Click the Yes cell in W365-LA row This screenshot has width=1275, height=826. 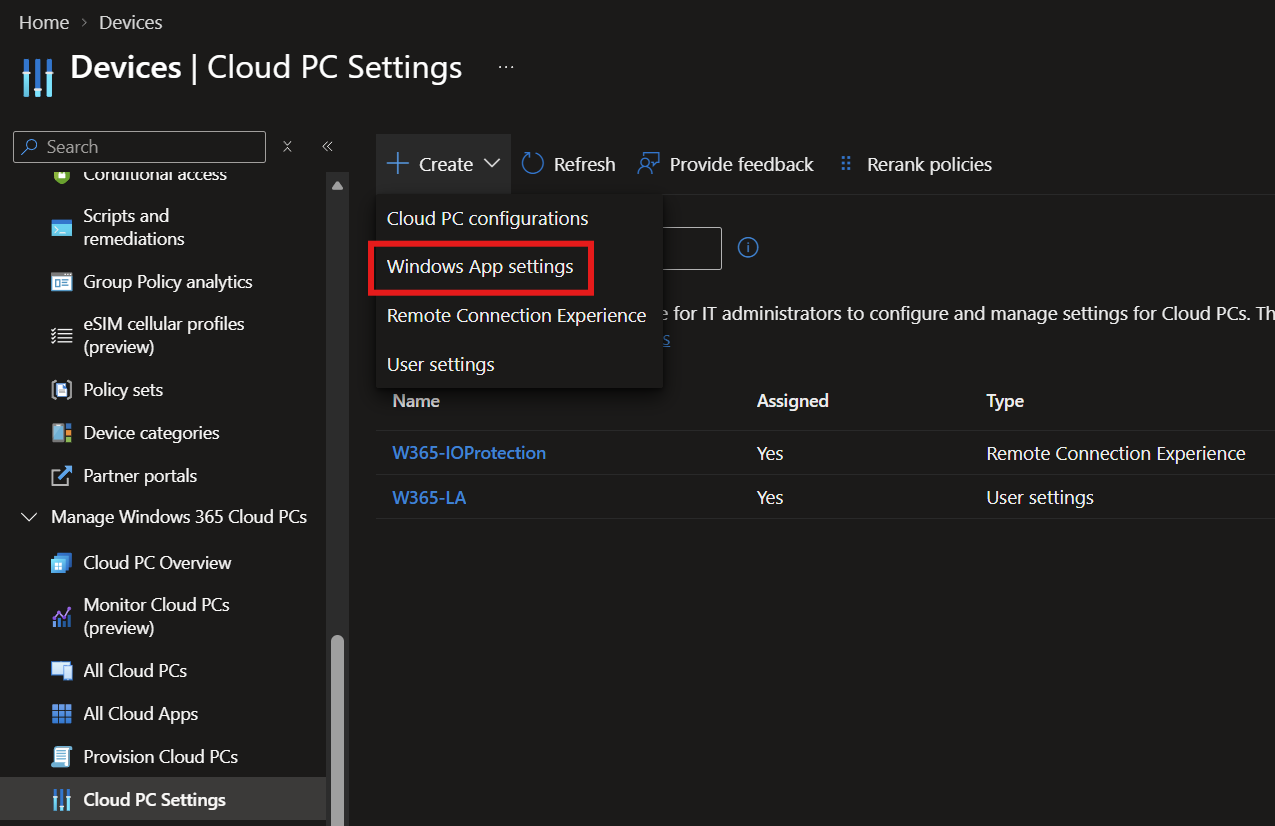(770, 497)
